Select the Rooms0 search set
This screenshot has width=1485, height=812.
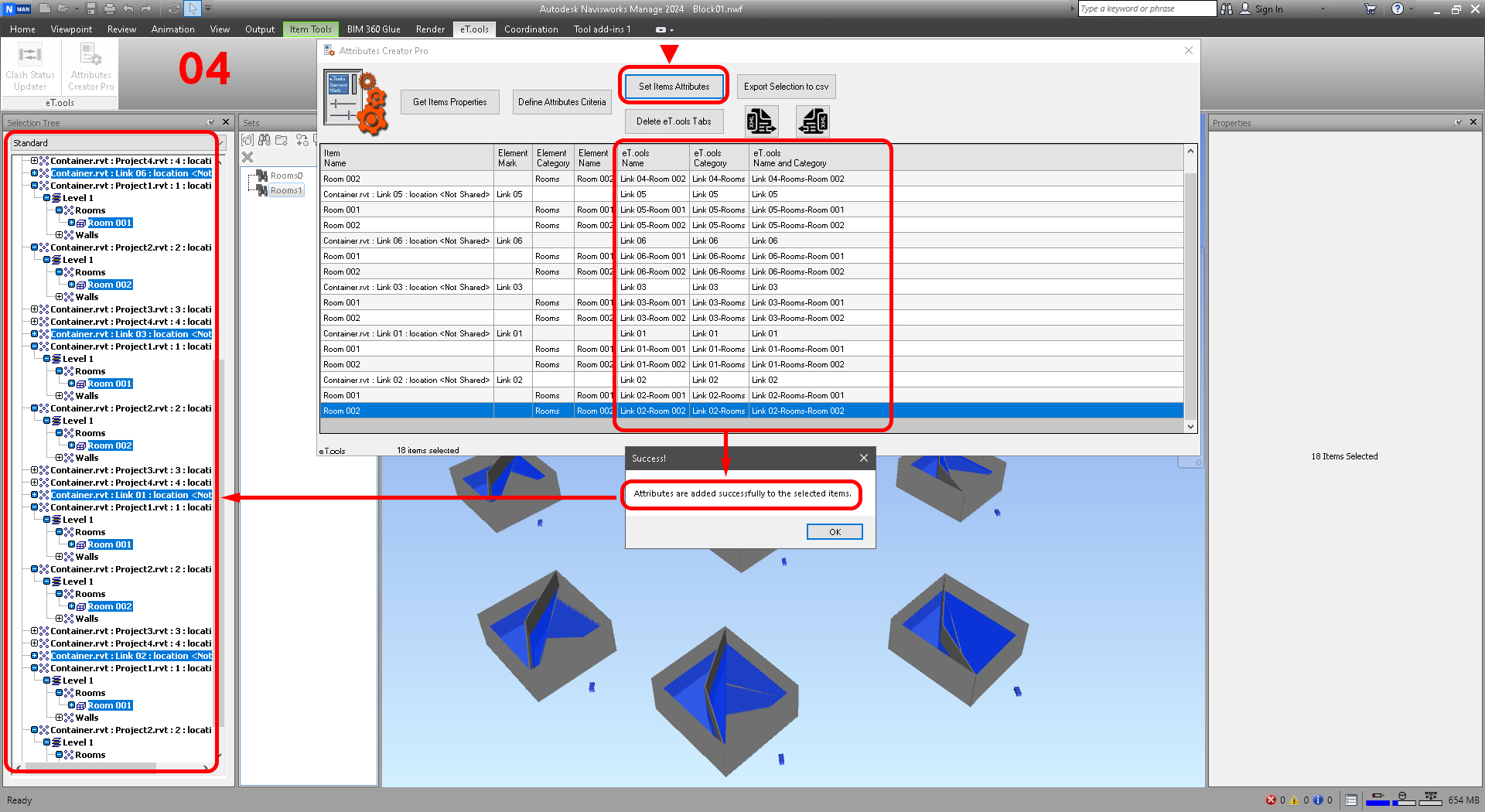tap(286, 176)
